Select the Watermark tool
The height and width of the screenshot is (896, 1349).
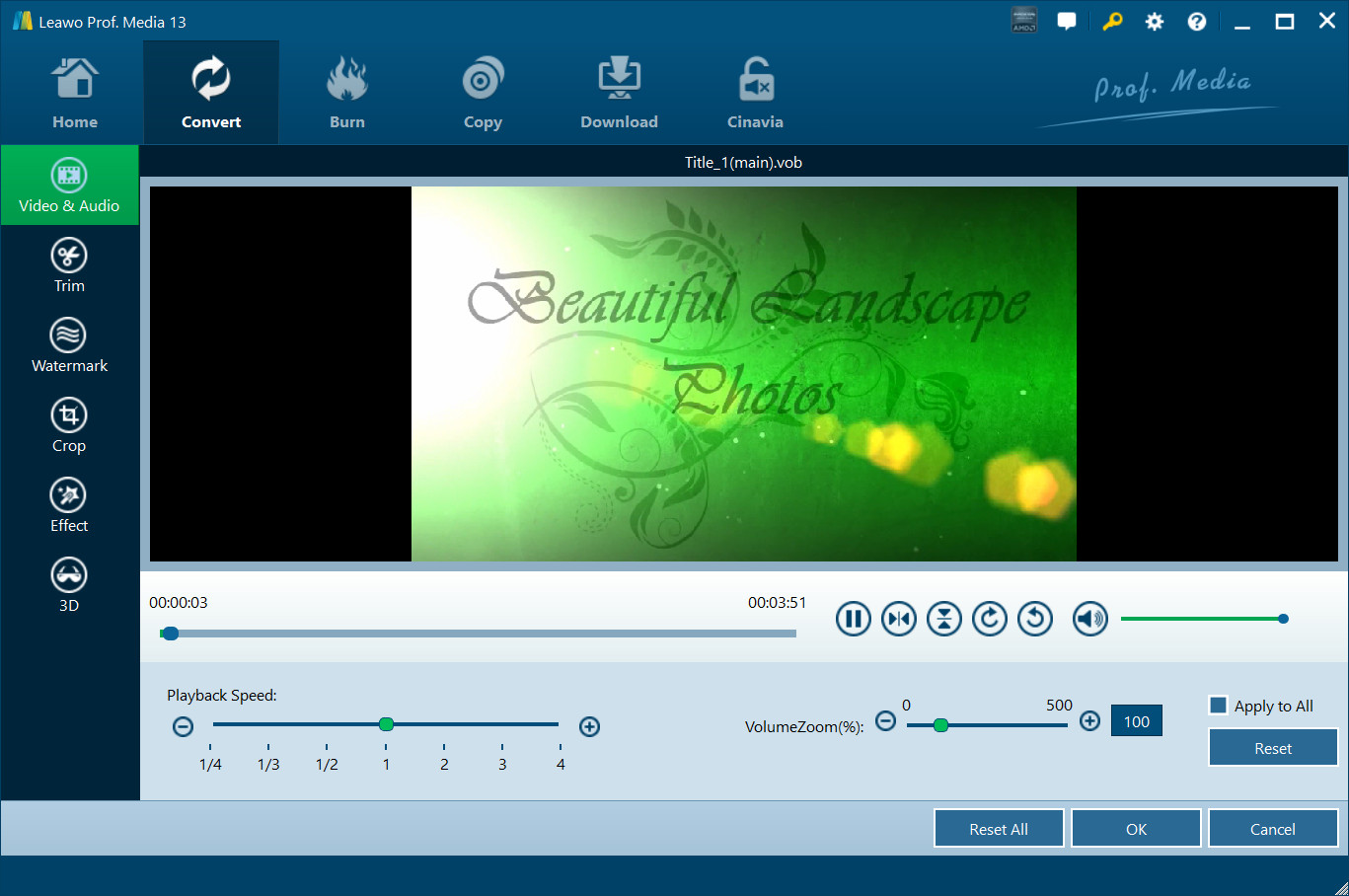(x=69, y=344)
